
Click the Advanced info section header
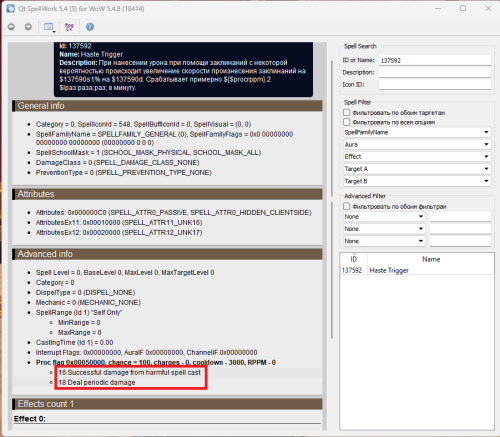[x=167, y=254]
